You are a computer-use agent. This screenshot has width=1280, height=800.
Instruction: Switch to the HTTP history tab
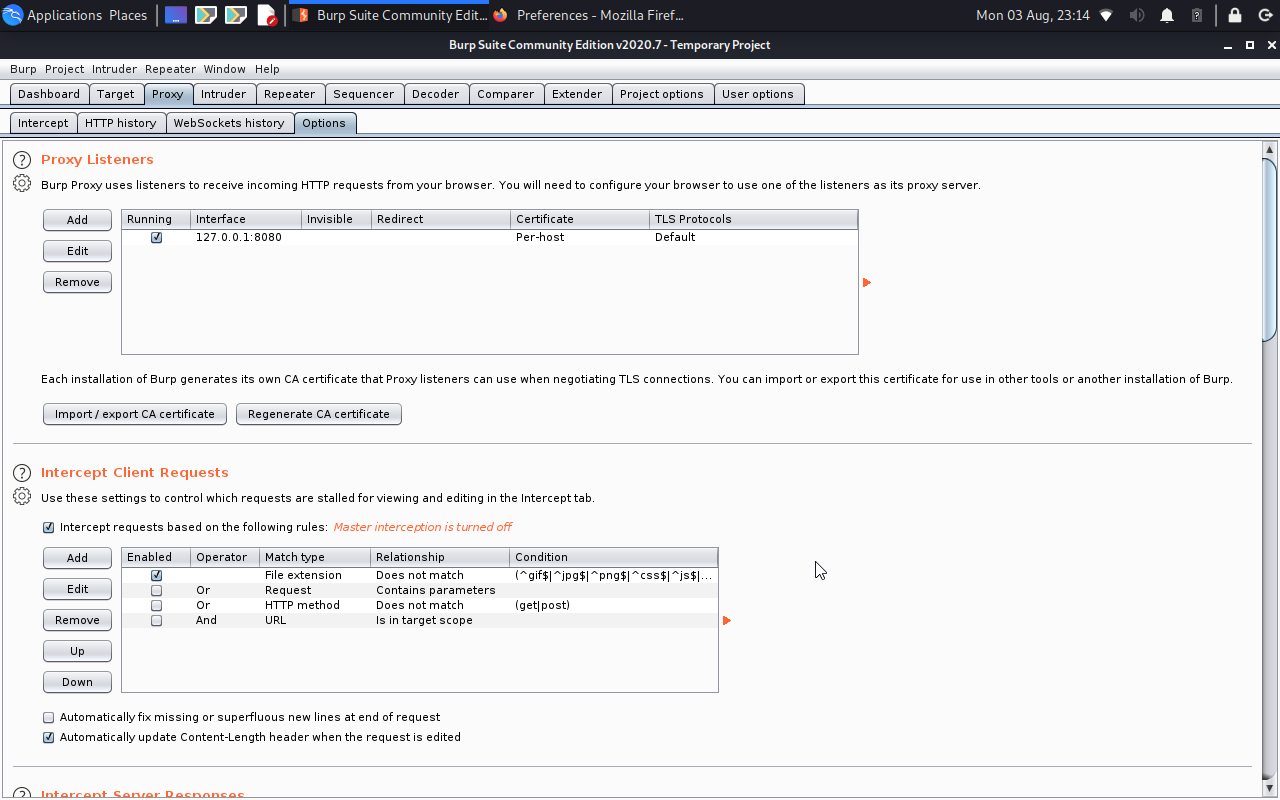tap(121, 122)
